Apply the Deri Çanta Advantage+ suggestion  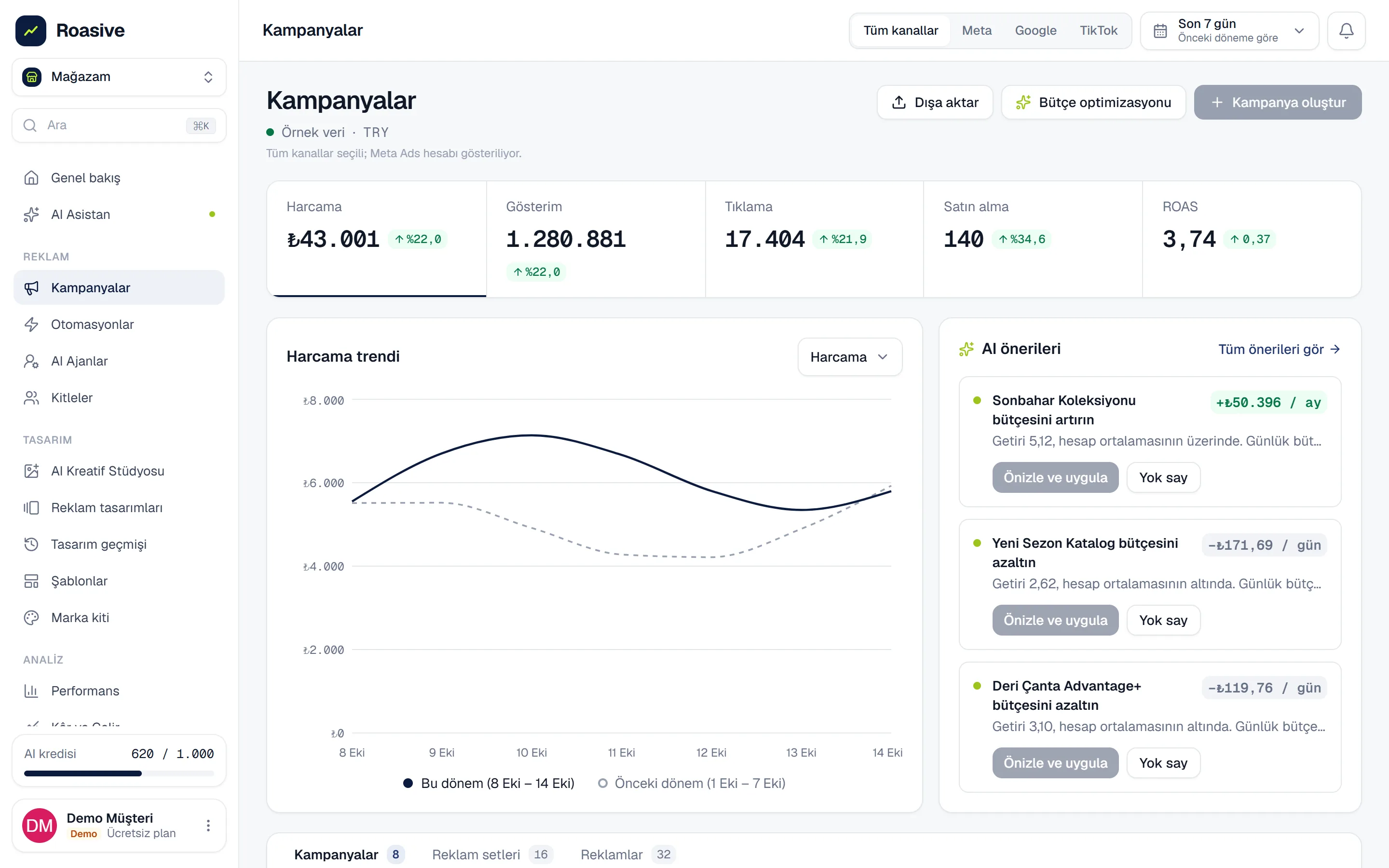click(1055, 762)
